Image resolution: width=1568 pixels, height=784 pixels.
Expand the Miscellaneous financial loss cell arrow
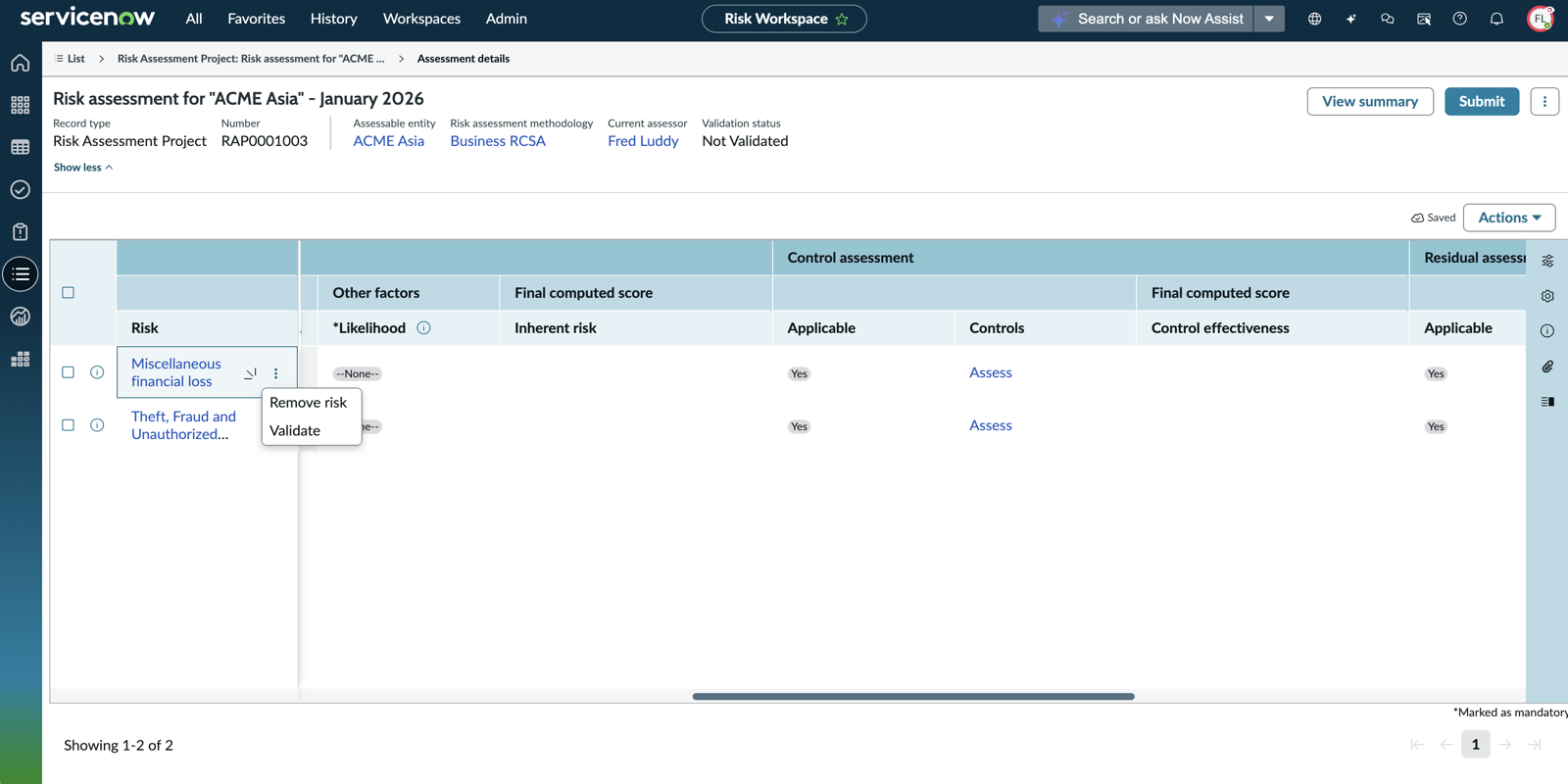tap(251, 373)
